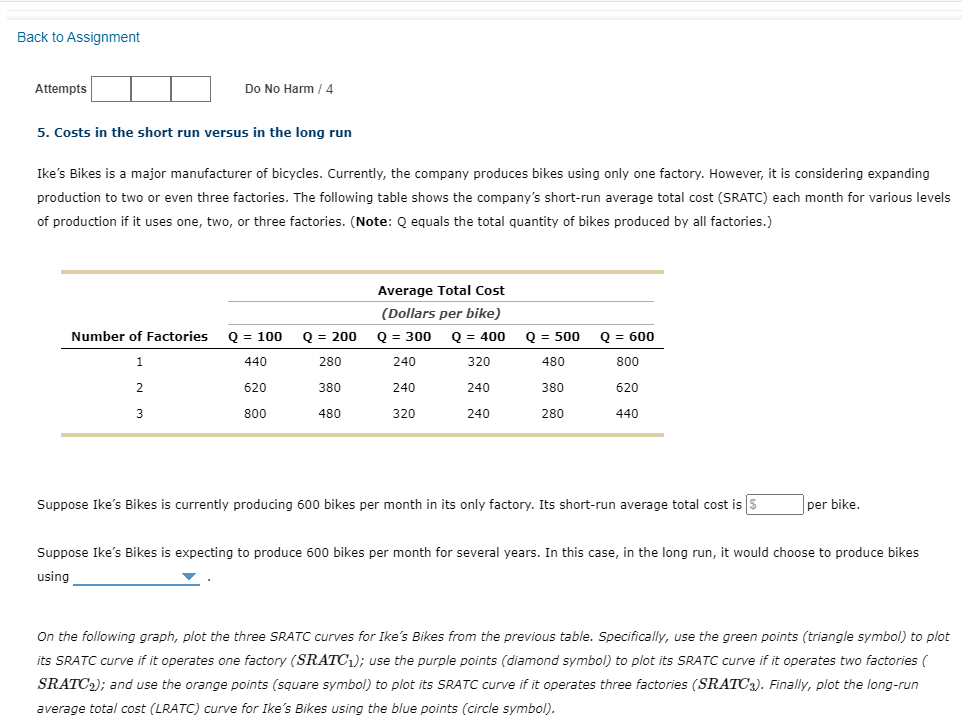Image resolution: width=962 pixels, height=721 pixels.
Task: Click three-factory cost at Q = 300
Action: coord(404,414)
